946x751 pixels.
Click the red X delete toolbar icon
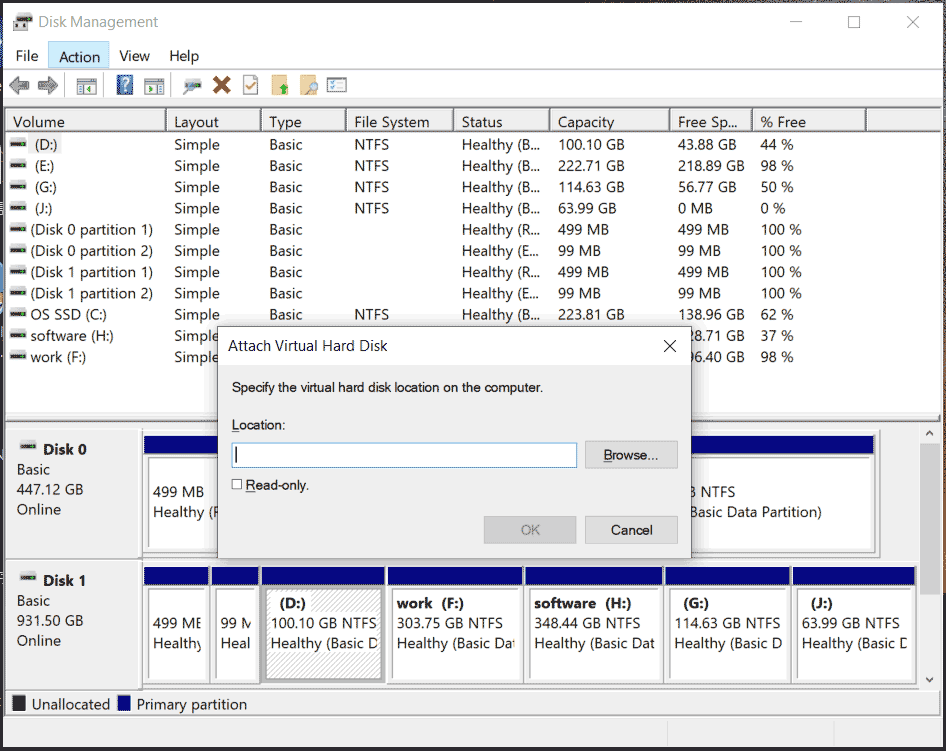point(221,85)
